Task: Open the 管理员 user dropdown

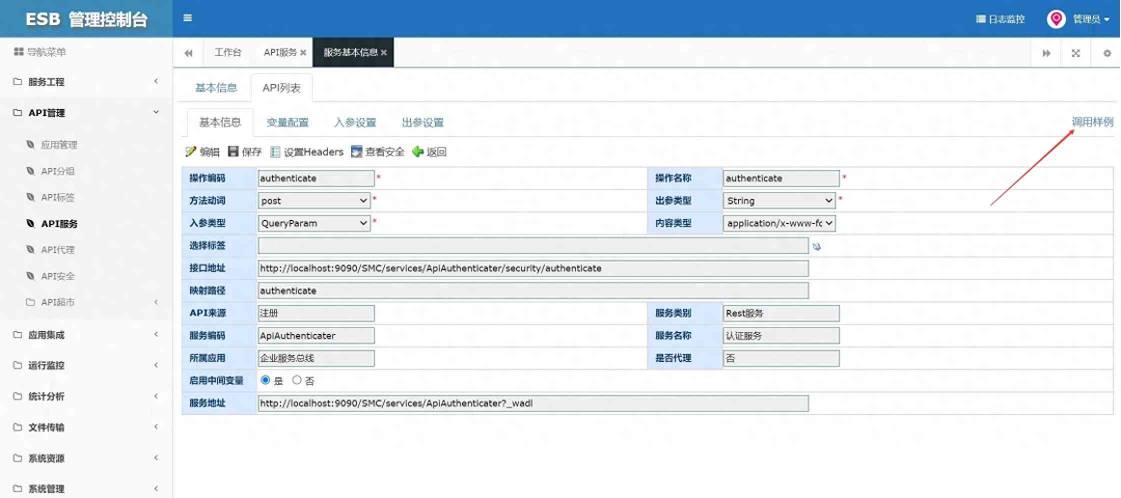Action: pyautogui.click(x=1091, y=19)
